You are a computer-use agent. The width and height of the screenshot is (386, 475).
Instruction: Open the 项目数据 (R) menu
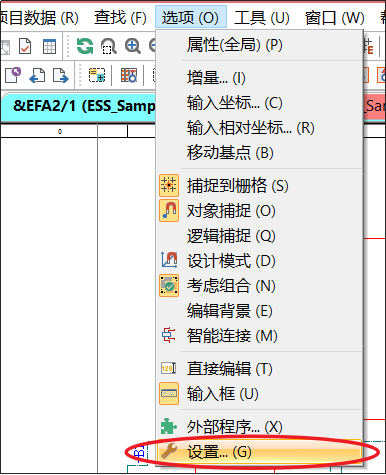[x=39, y=17]
